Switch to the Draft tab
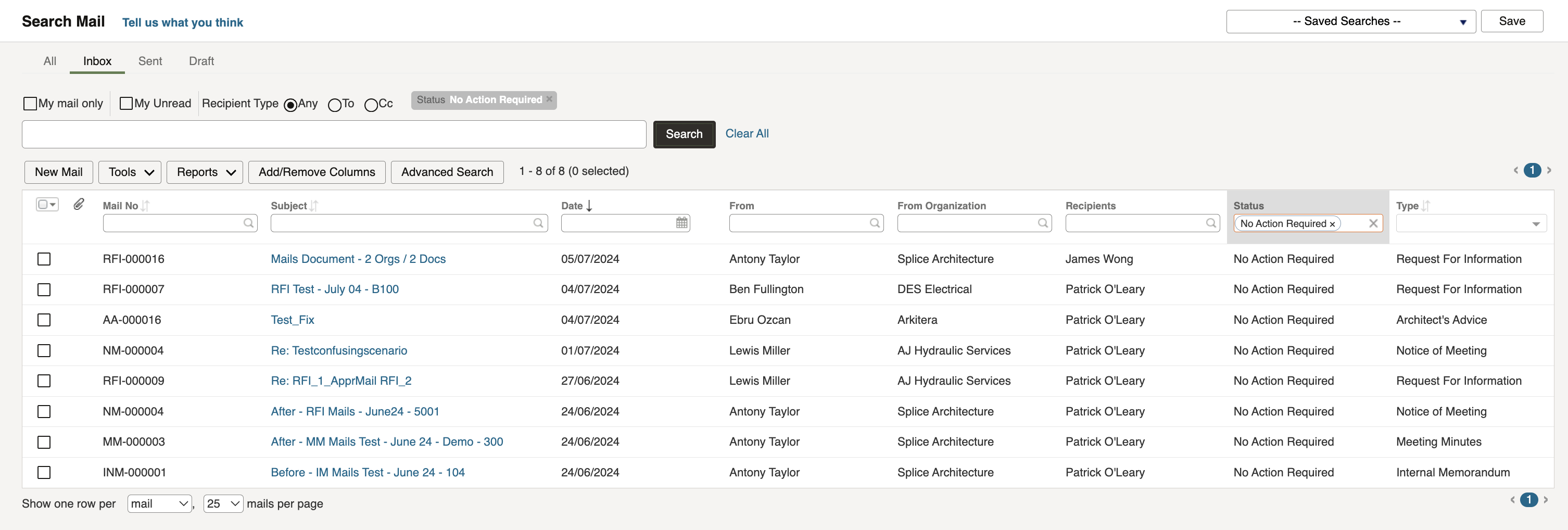 click(201, 61)
